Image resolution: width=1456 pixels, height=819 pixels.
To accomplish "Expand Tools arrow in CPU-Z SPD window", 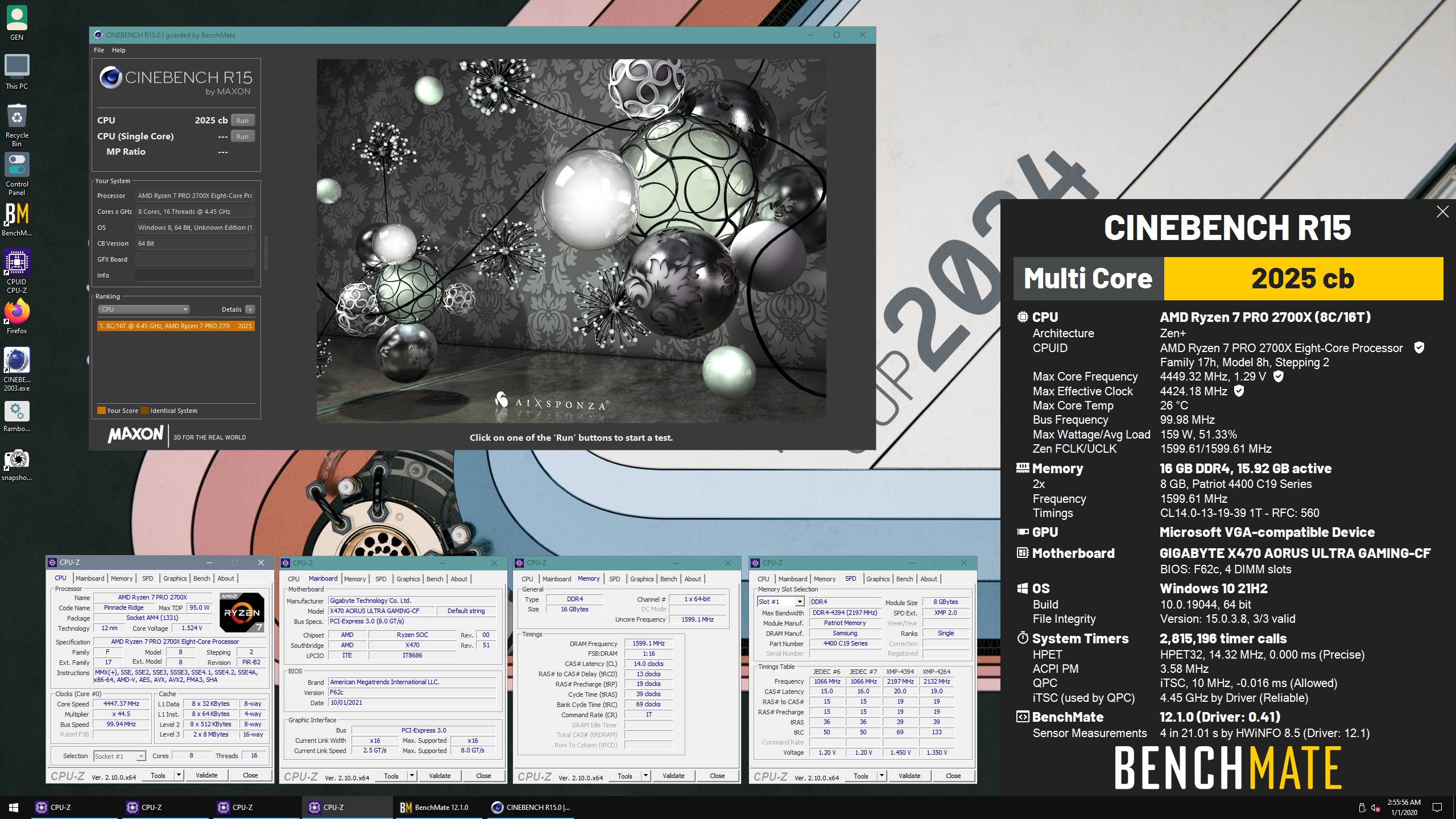I will [x=882, y=775].
